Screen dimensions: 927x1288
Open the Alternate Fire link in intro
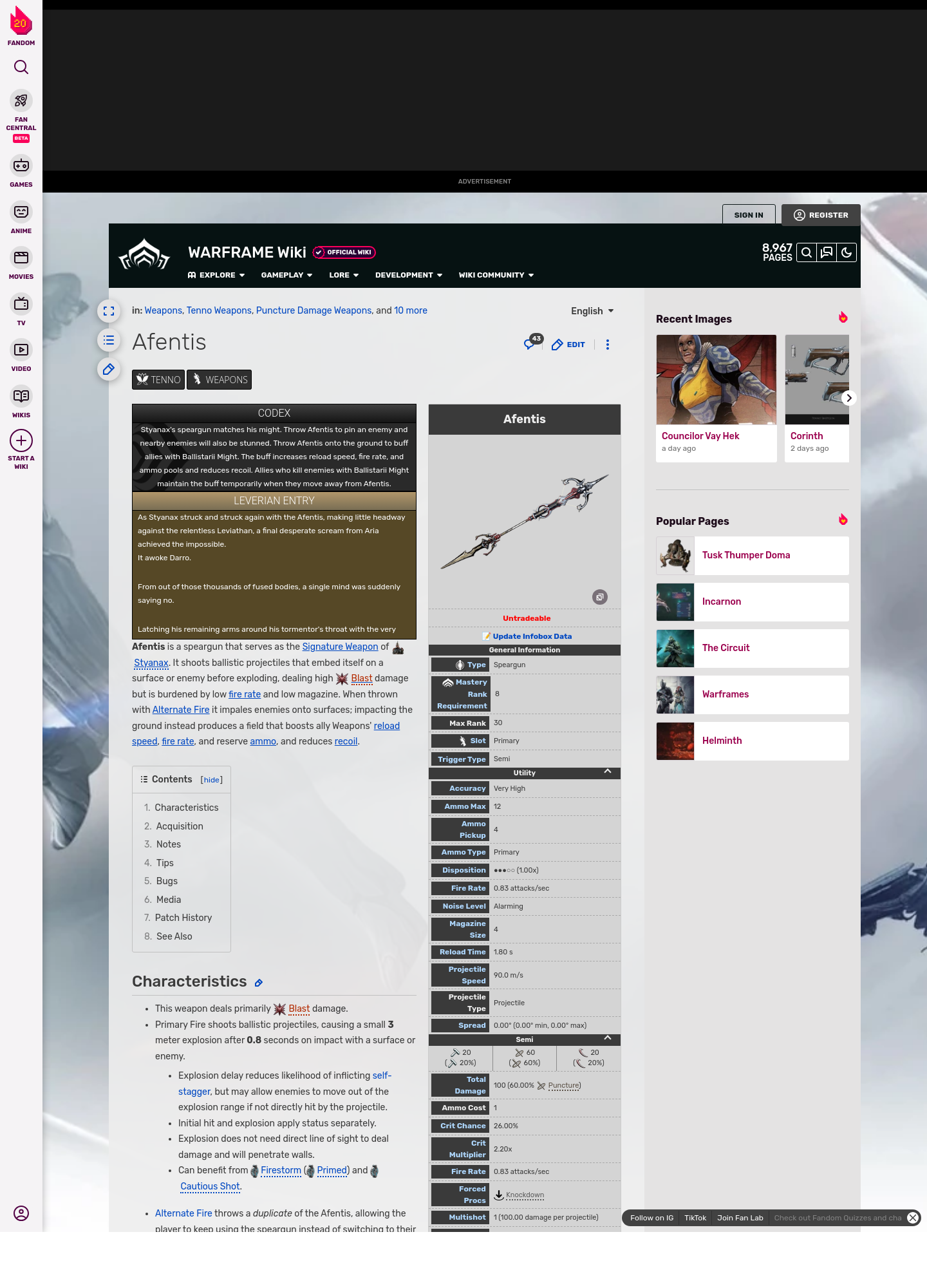tap(181, 710)
